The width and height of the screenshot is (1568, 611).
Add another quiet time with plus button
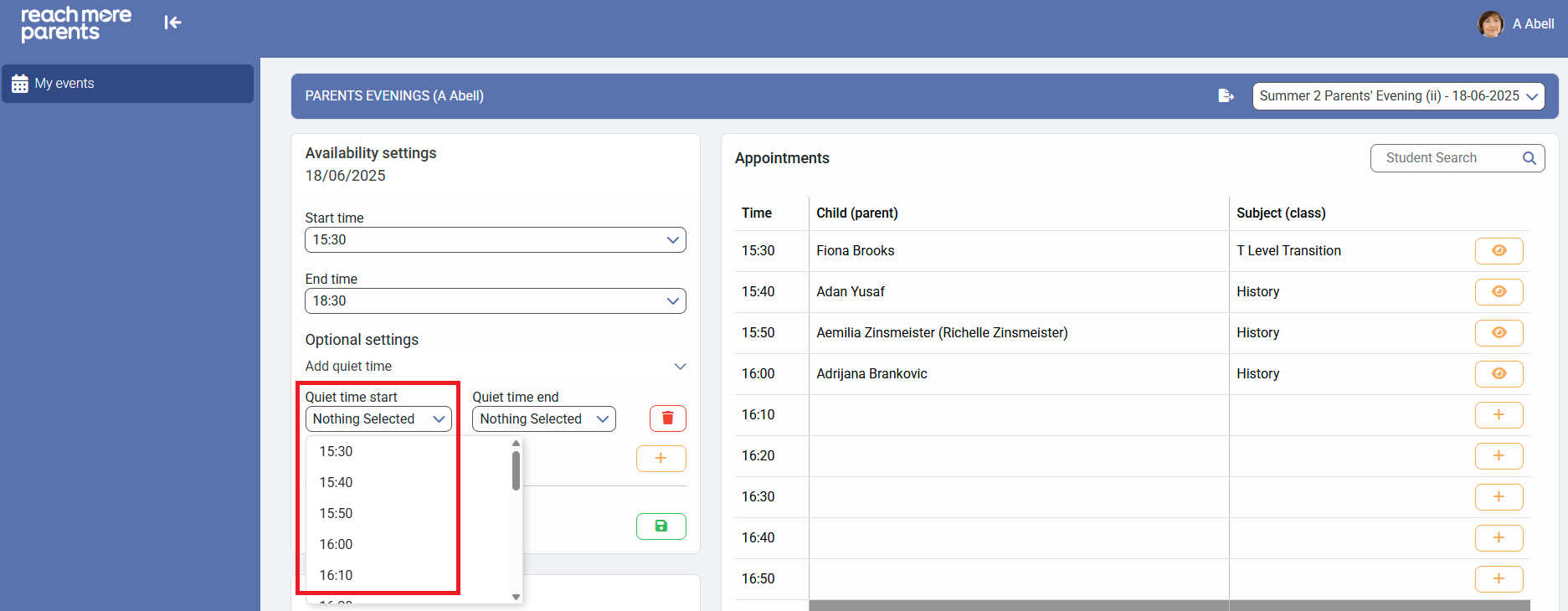coord(661,459)
